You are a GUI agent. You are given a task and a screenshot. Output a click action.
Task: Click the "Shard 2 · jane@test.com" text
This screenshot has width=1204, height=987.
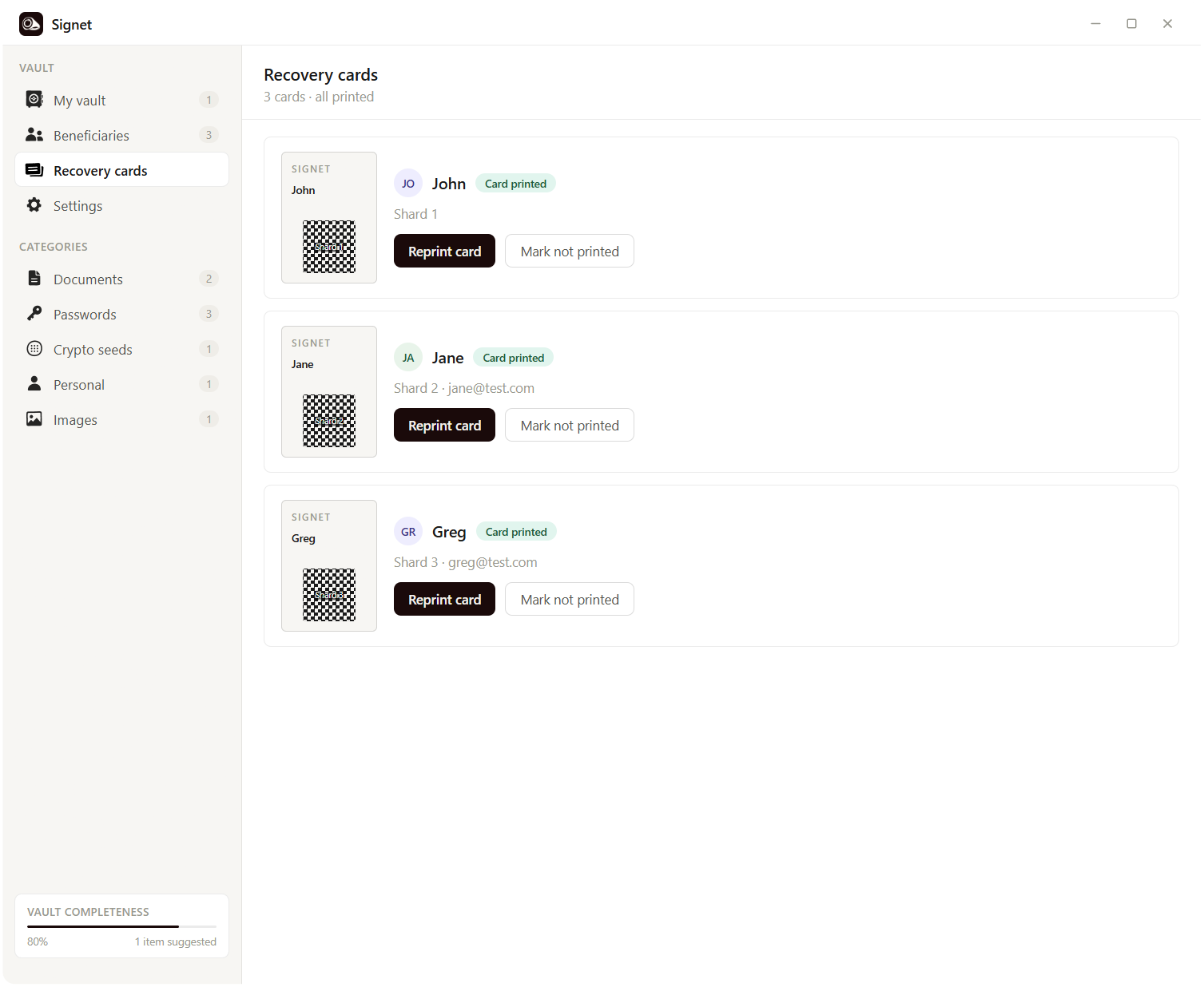tap(464, 388)
